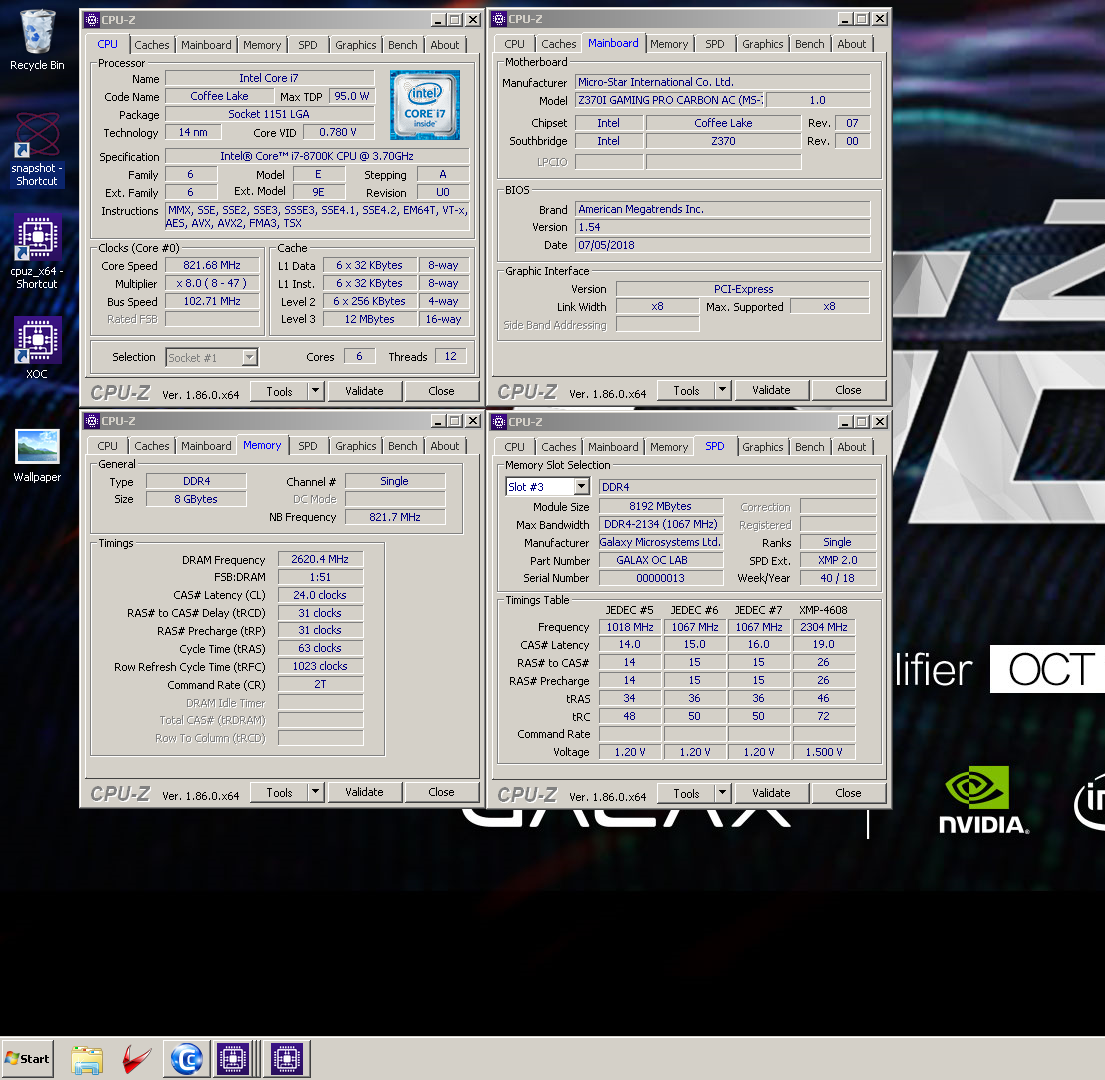Click the Threads count 12 field

[x=450, y=356]
